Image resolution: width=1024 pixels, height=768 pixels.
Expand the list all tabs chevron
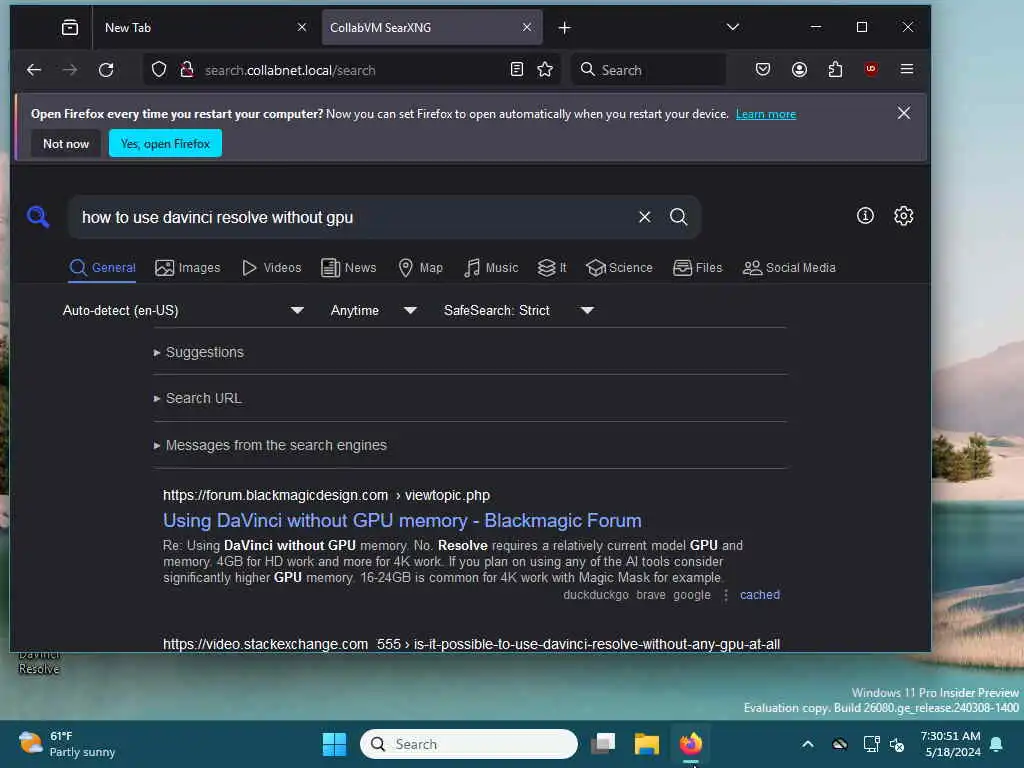(x=733, y=27)
